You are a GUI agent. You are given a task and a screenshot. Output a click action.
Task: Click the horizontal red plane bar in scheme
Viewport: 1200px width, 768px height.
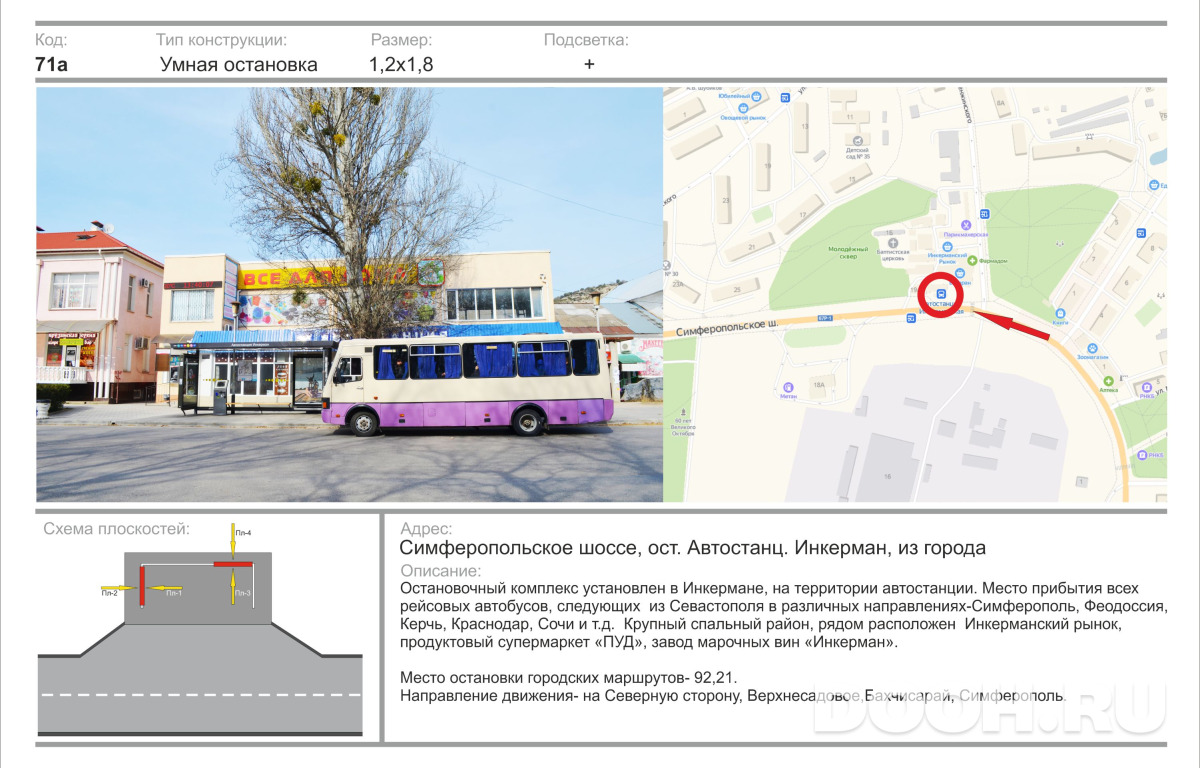pyautogui.click(x=233, y=565)
